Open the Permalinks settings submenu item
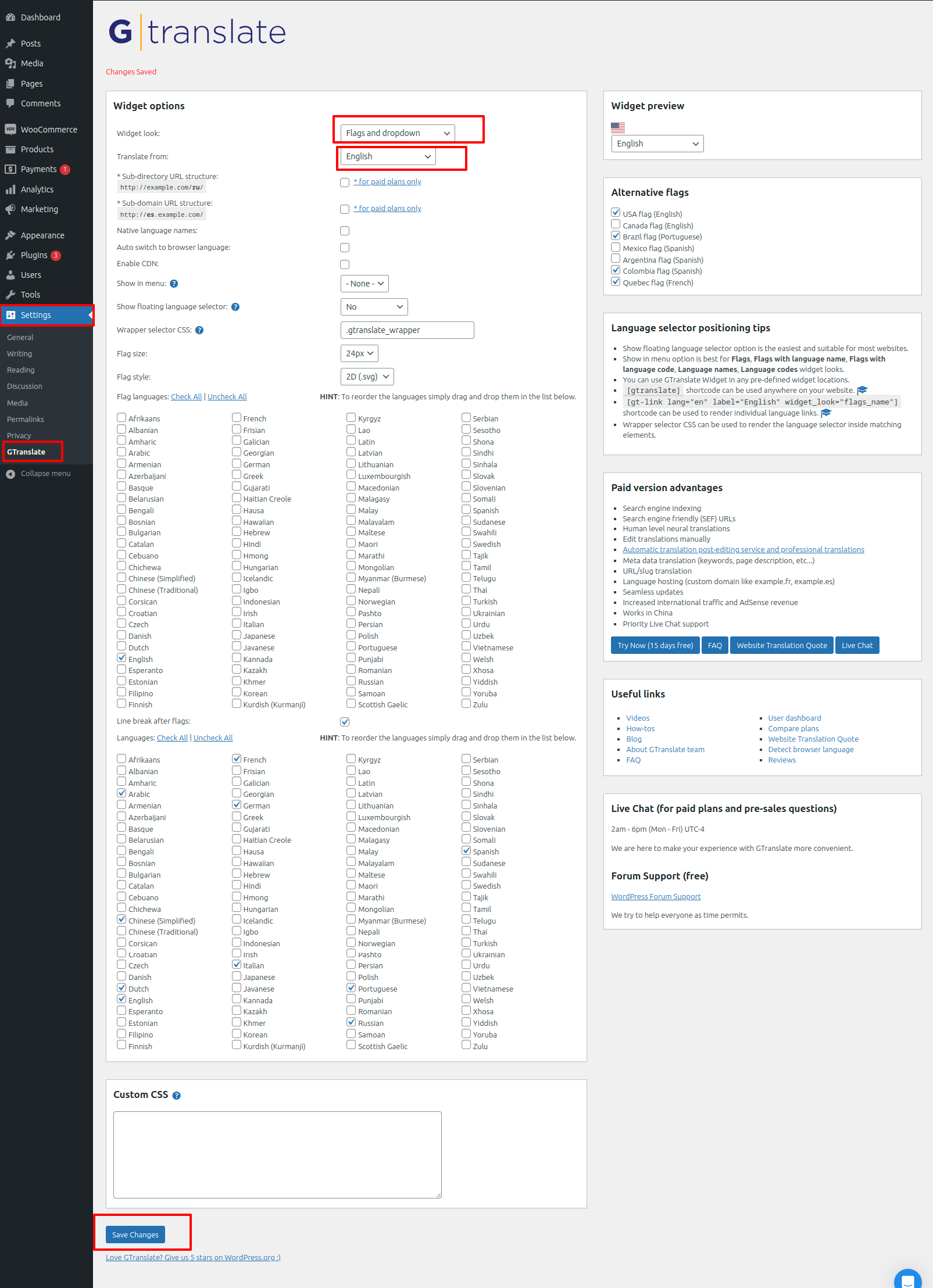This screenshot has height=1288, width=933. 26,419
